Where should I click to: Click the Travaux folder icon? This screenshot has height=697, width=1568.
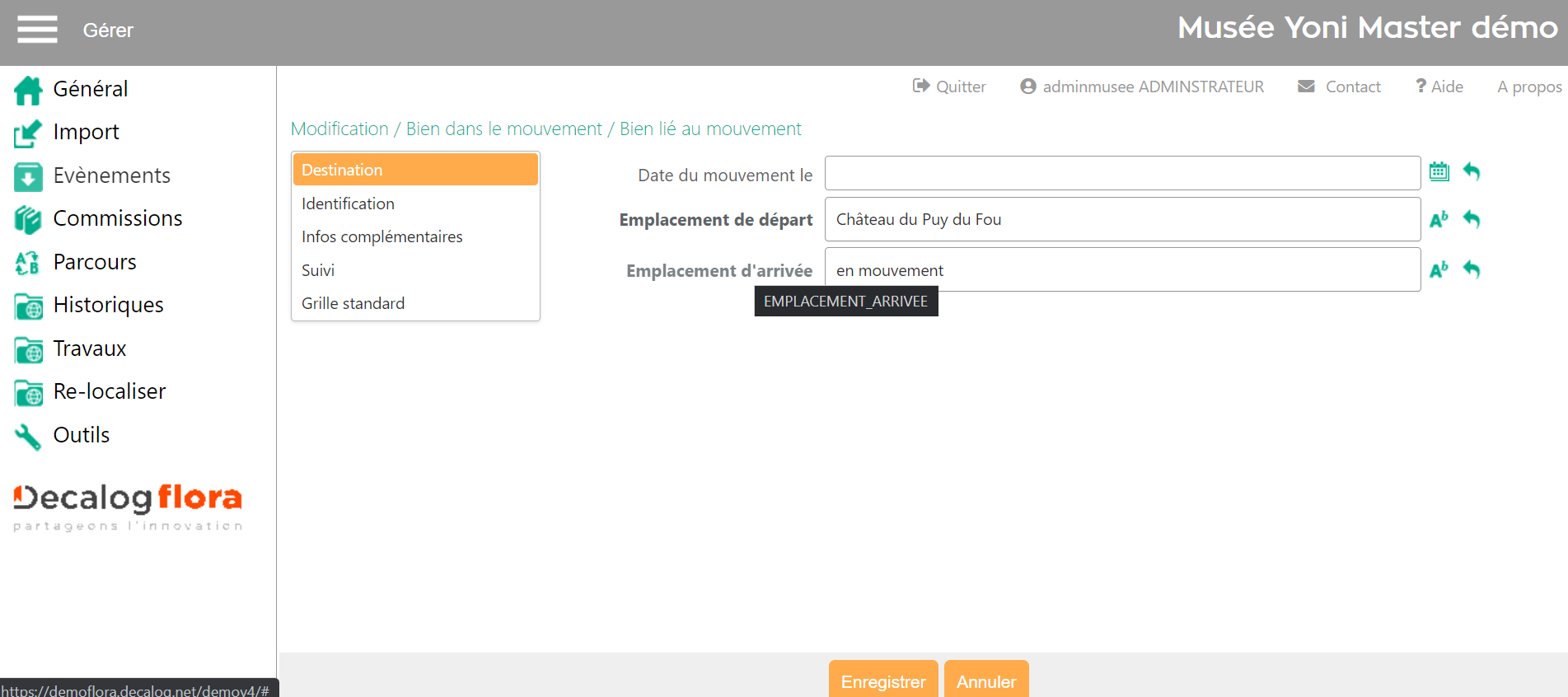click(28, 349)
